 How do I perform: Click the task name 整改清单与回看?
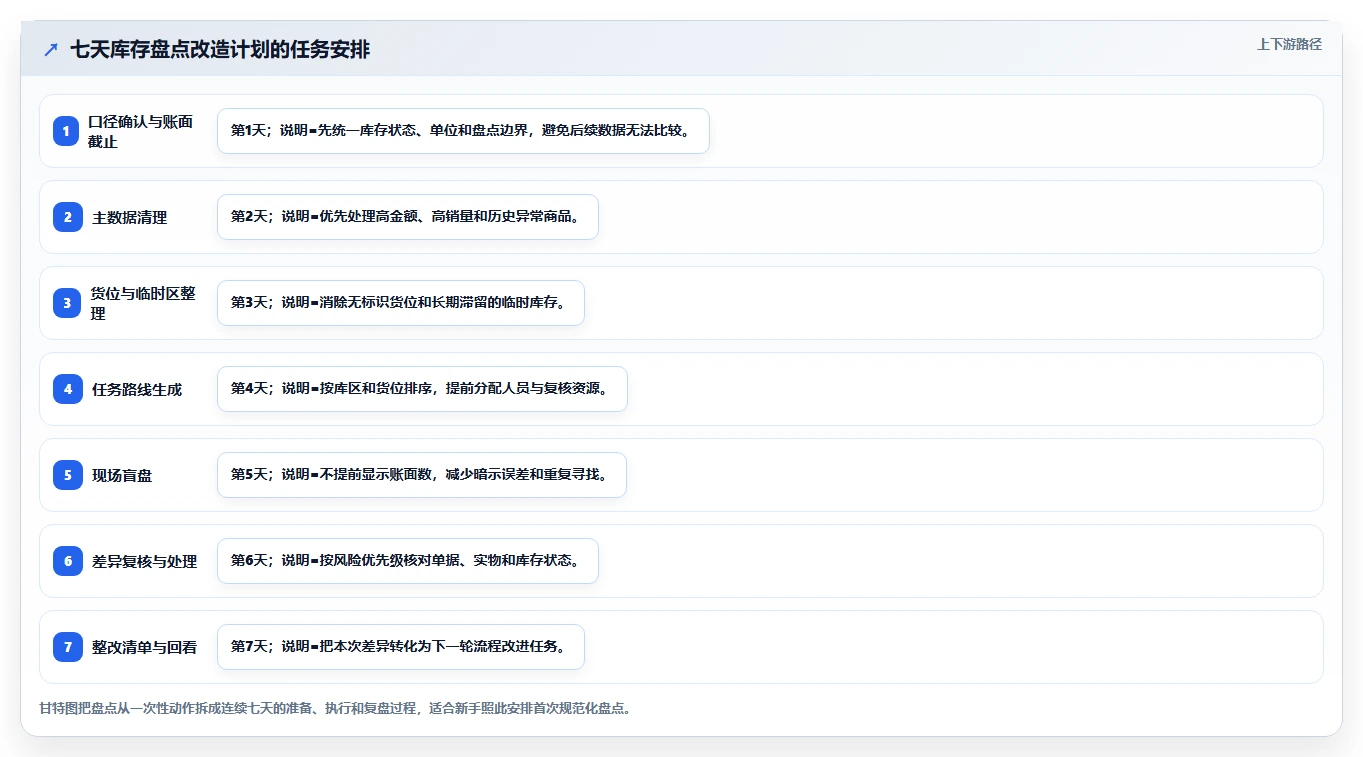pyautogui.click(x=145, y=647)
